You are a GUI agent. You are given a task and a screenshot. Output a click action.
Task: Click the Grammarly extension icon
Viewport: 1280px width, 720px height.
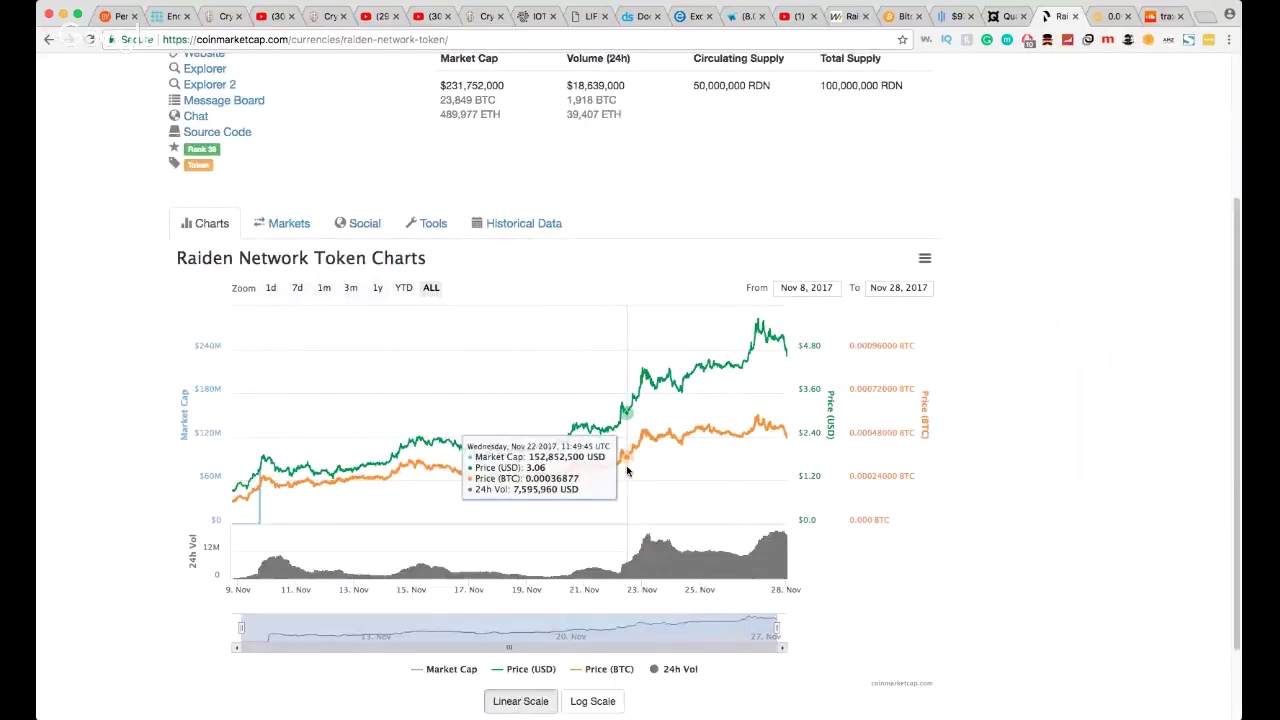[x=987, y=39]
